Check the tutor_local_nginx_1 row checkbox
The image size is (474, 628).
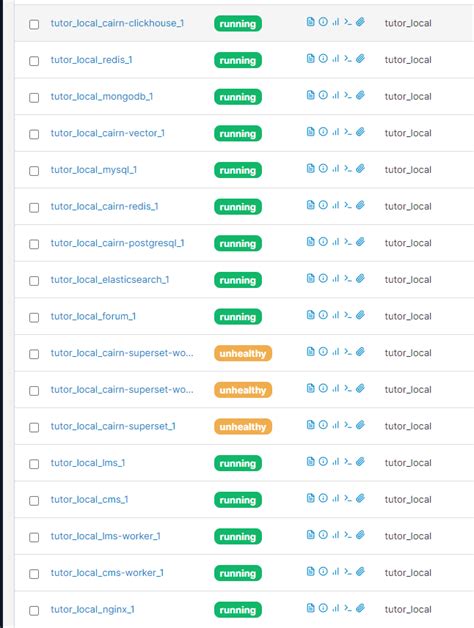point(34,610)
